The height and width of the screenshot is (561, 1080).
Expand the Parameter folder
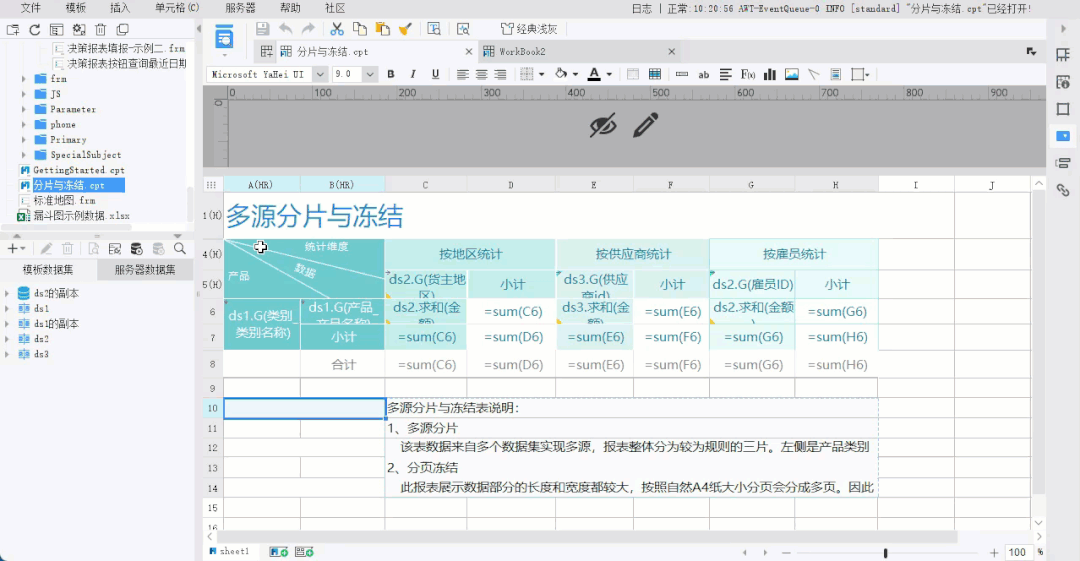23,109
